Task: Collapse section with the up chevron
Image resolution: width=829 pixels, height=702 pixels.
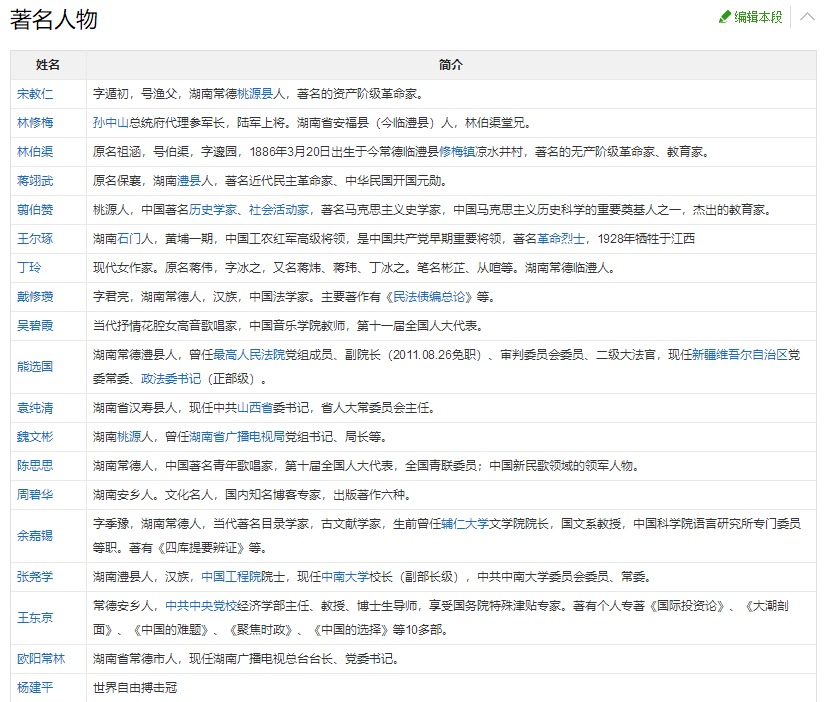Action: coord(807,17)
